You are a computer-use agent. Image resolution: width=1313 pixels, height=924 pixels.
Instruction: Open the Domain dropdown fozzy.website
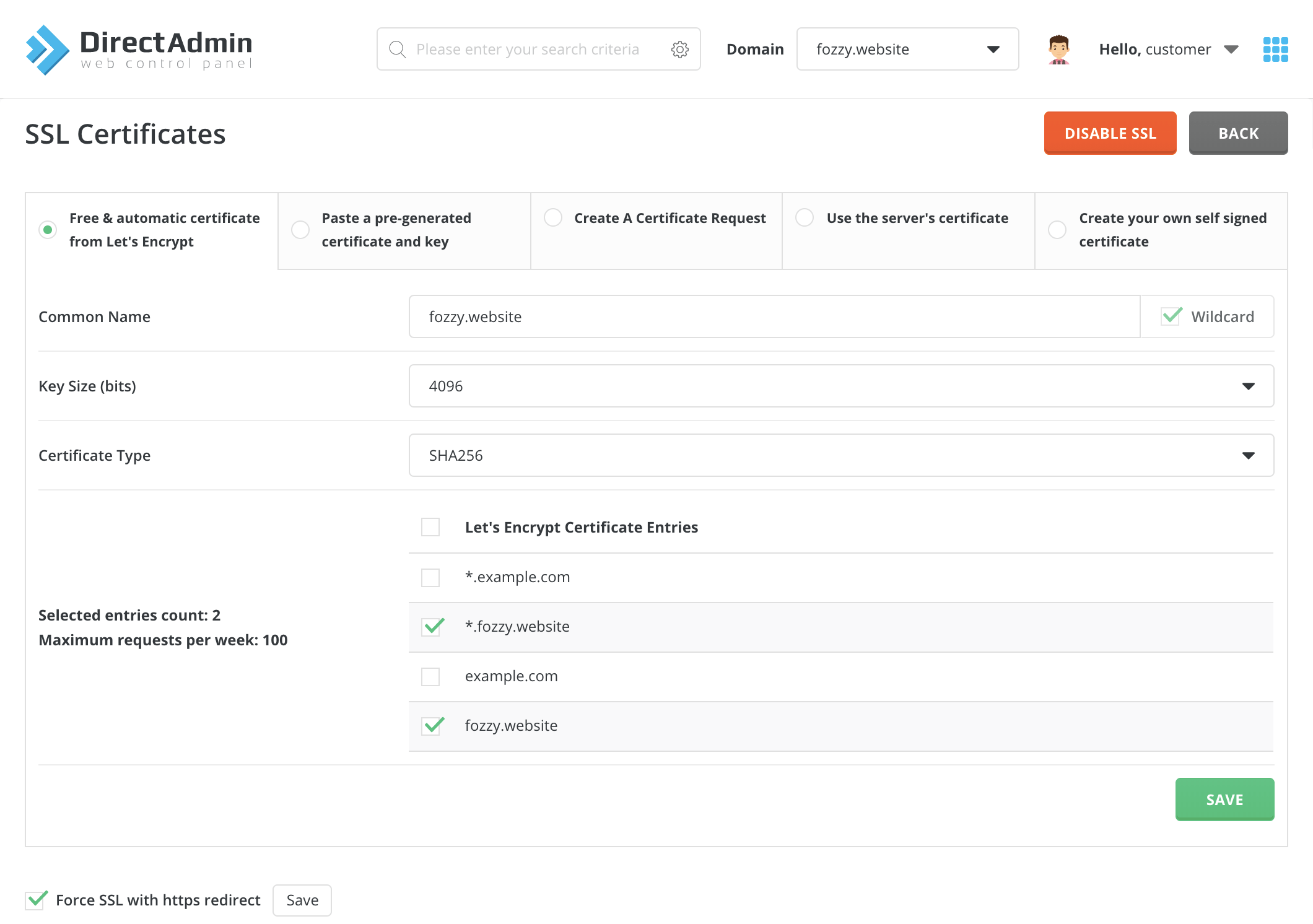click(907, 49)
